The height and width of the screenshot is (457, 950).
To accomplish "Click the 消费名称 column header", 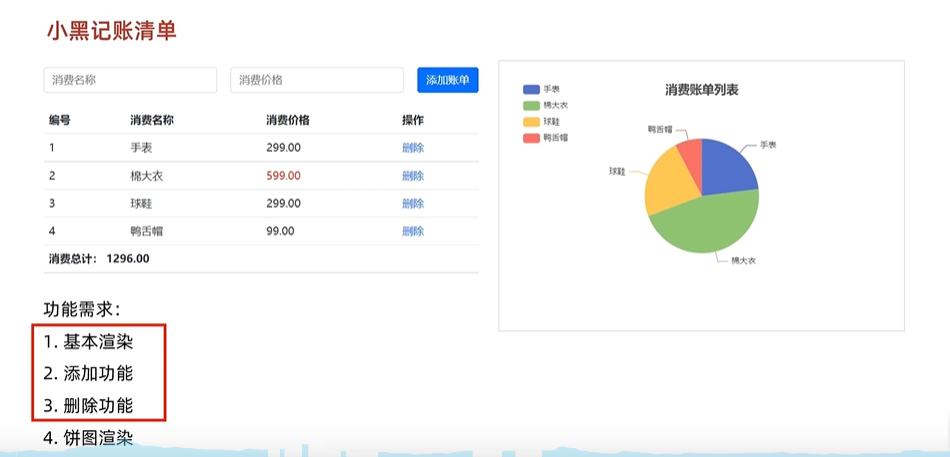I will tap(152, 120).
